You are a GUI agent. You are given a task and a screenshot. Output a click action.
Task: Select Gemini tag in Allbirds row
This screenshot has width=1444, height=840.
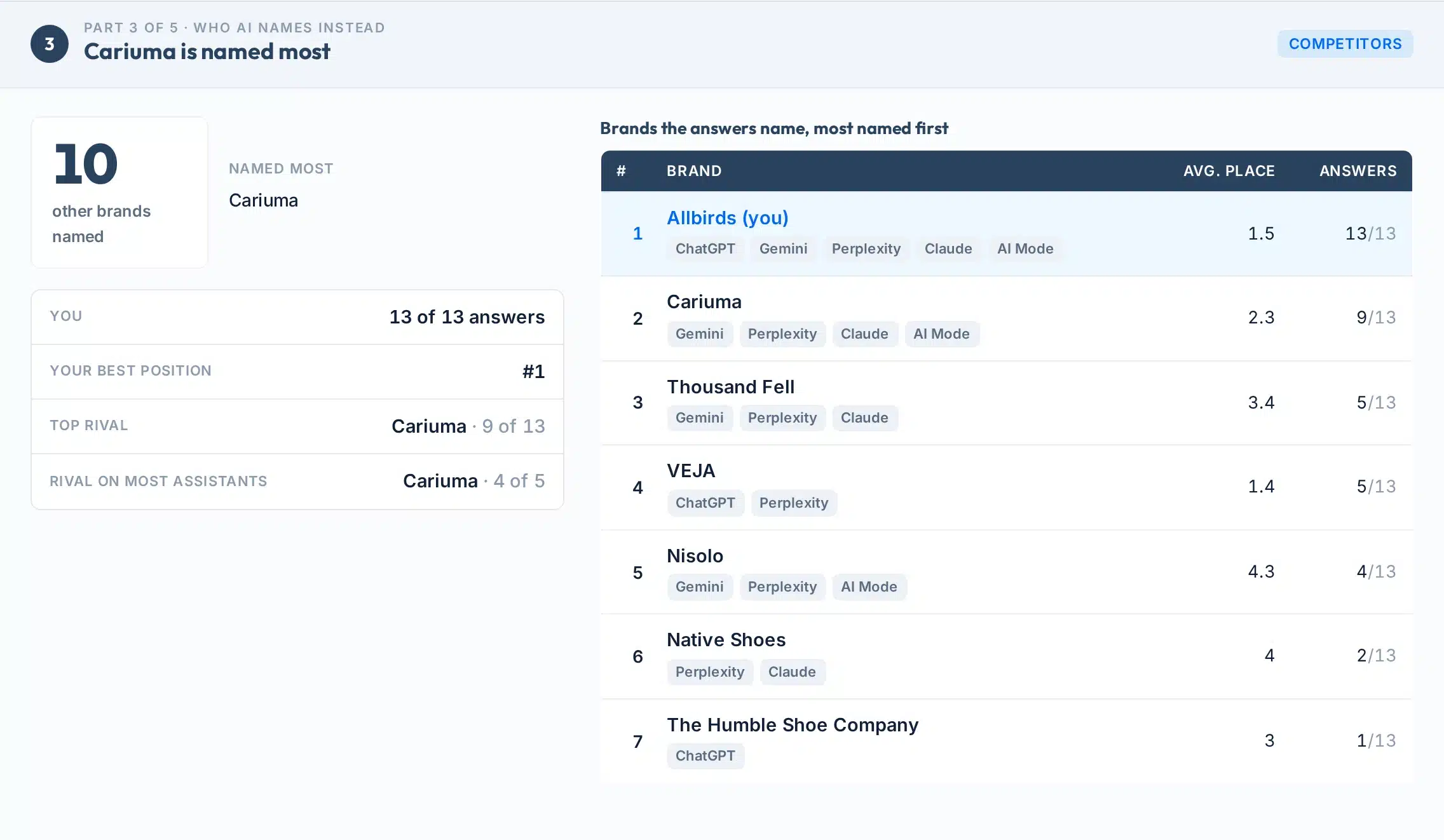point(783,249)
